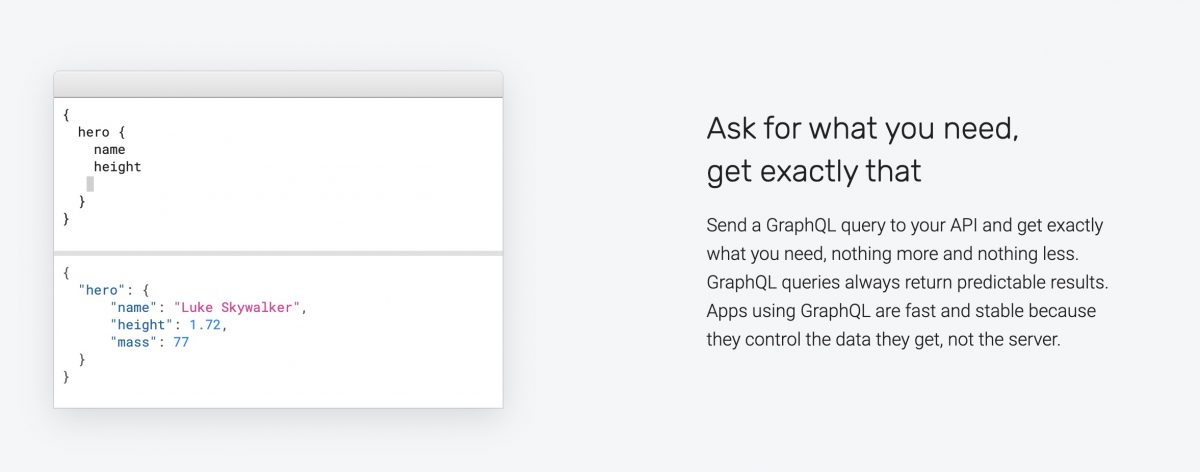This screenshot has height=472, width=1200.
Task: Click the gray text cursor block in query editor
Action: point(90,184)
